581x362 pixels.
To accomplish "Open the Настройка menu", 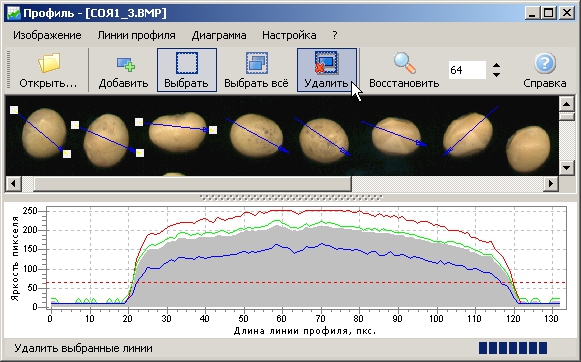I will [289, 35].
